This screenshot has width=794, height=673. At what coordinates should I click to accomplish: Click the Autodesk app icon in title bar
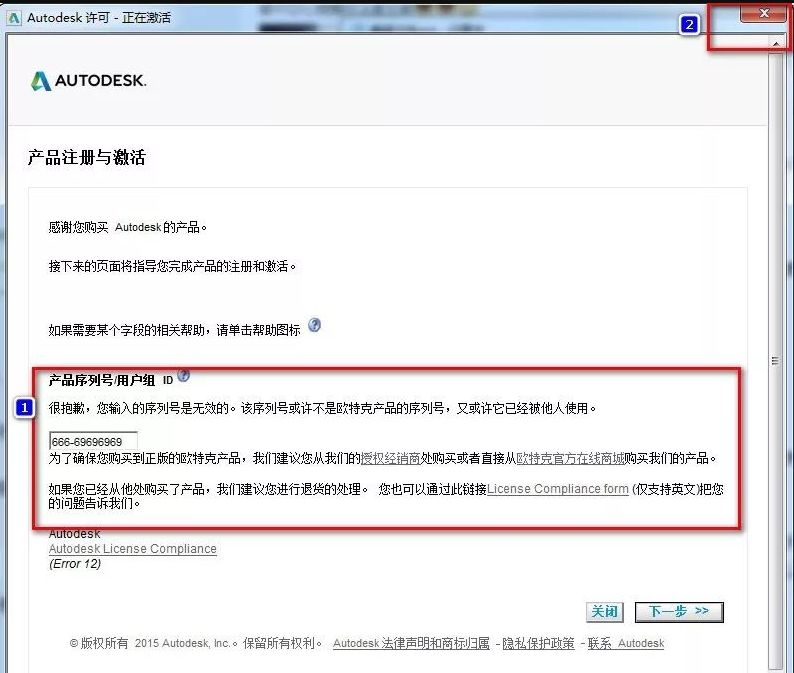(x=14, y=18)
